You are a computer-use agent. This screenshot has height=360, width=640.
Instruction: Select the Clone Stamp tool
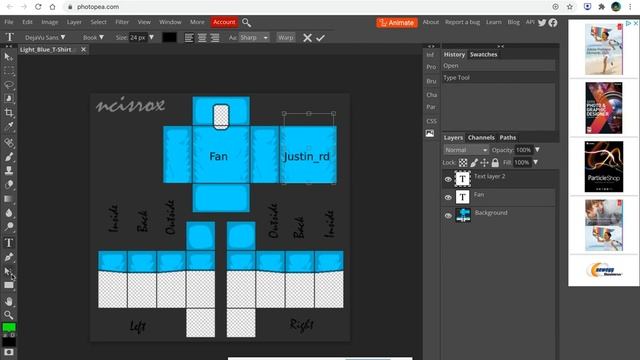pyautogui.click(x=9, y=171)
